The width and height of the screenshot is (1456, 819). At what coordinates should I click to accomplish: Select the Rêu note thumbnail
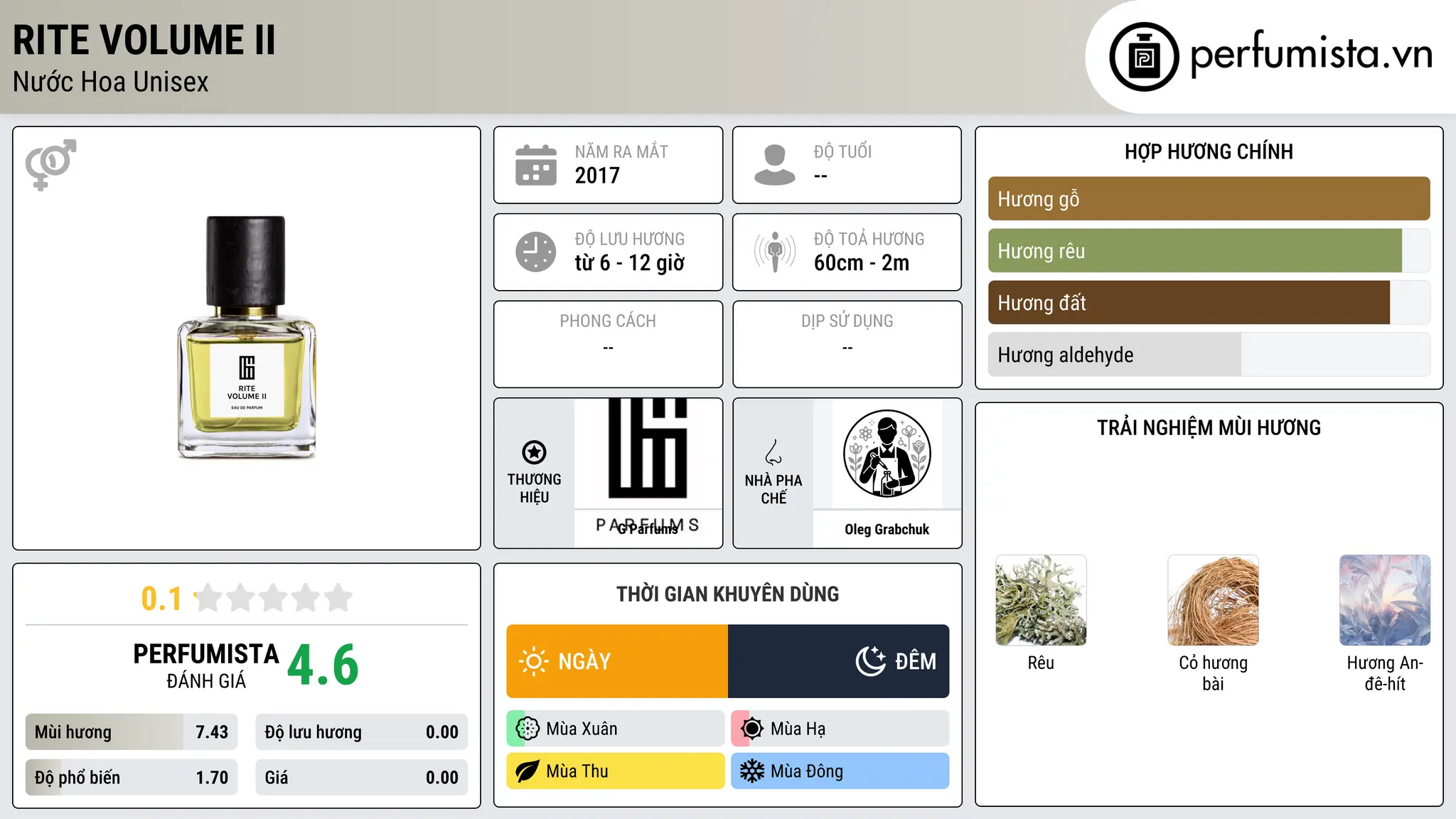(1041, 600)
